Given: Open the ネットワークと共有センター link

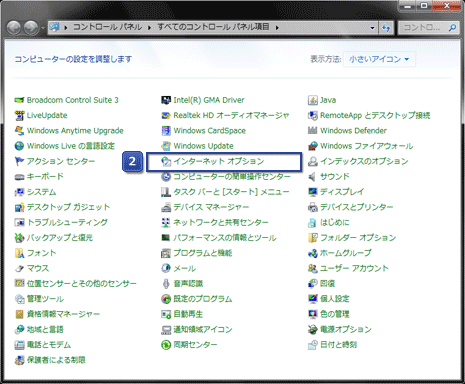Looking at the screenshot, I should (221, 222).
